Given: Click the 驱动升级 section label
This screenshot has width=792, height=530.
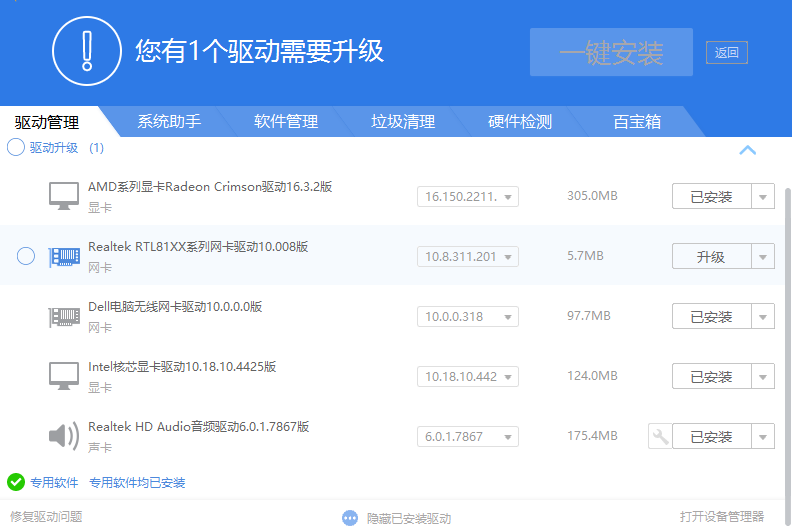Looking at the screenshot, I should (54, 148).
